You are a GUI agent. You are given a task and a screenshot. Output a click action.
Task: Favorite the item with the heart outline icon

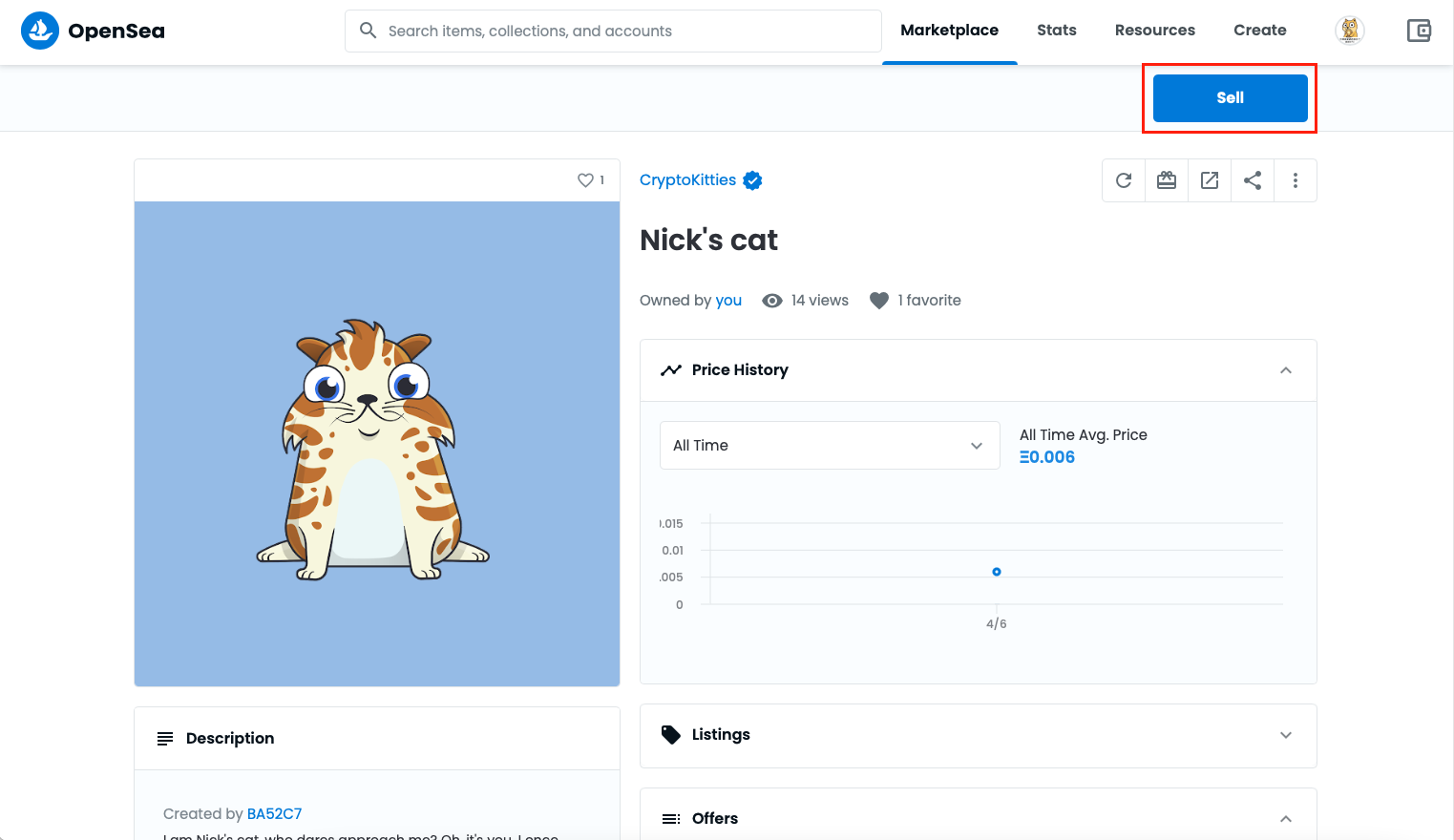tap(586, 180)
